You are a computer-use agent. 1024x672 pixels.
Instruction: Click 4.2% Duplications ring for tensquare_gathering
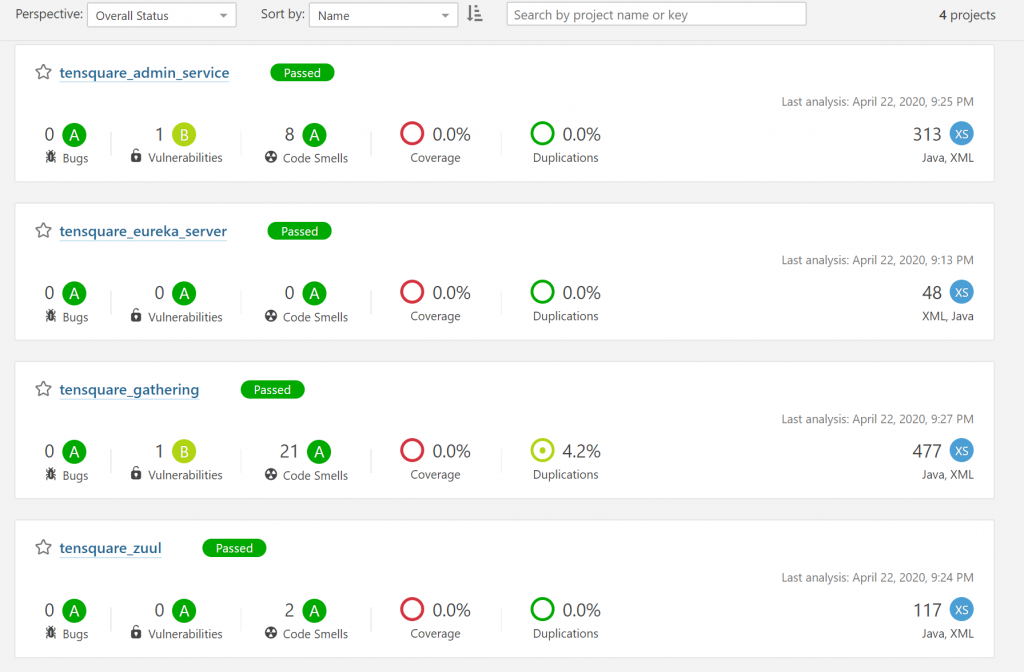pyautogui.click(x=543, y=450)
